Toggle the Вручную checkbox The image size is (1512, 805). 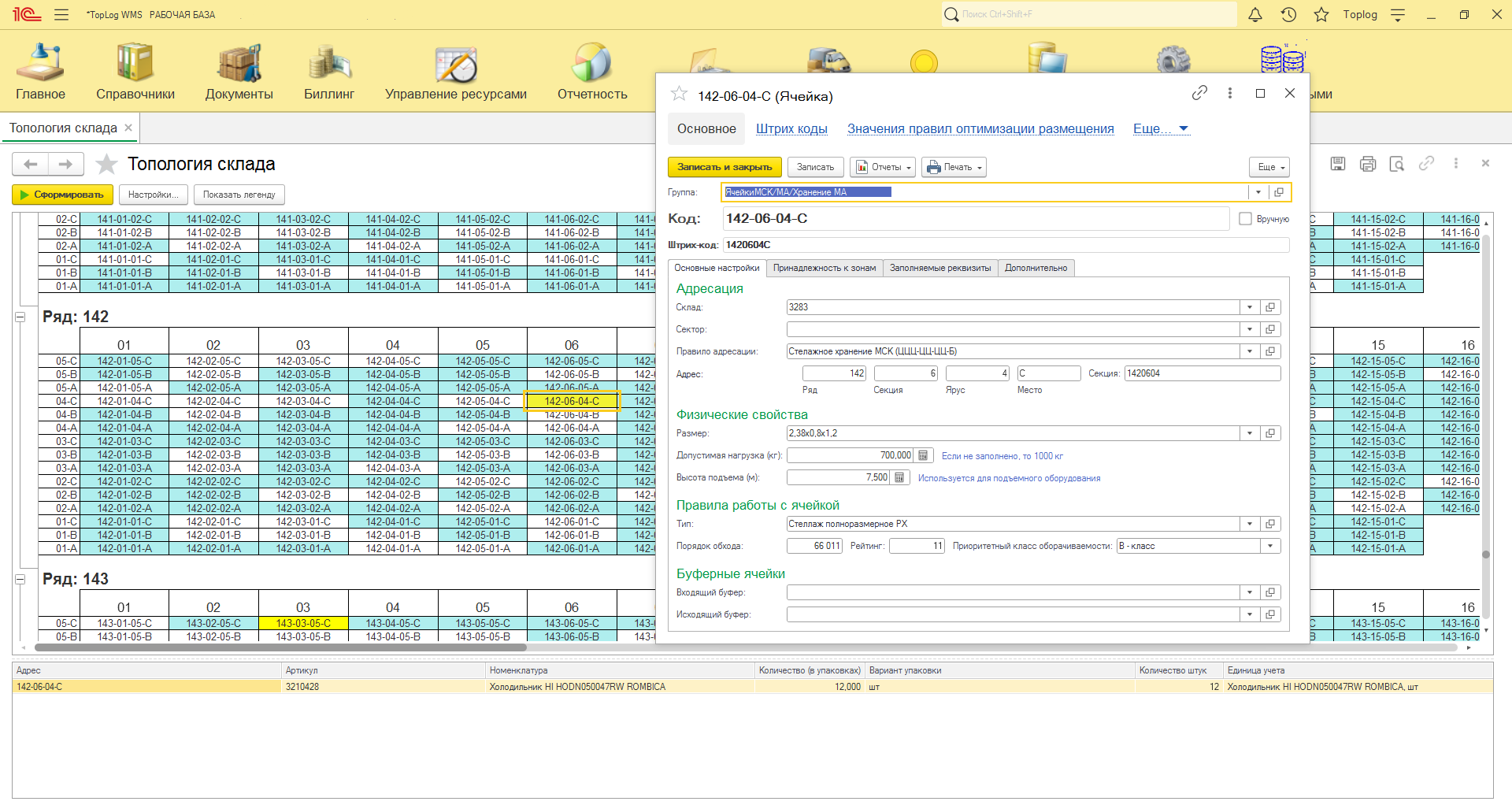pyautogui.click(x=1245, y=219)
